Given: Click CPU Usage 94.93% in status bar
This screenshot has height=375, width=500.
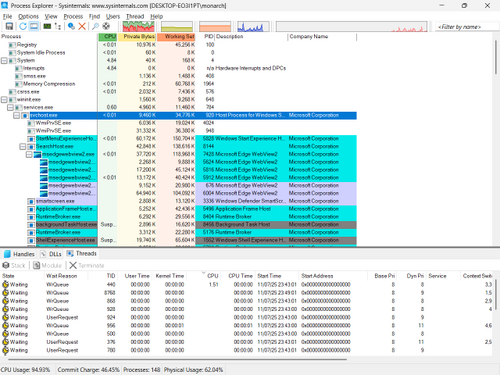Looking at the screenshot, I should [25, 370].
